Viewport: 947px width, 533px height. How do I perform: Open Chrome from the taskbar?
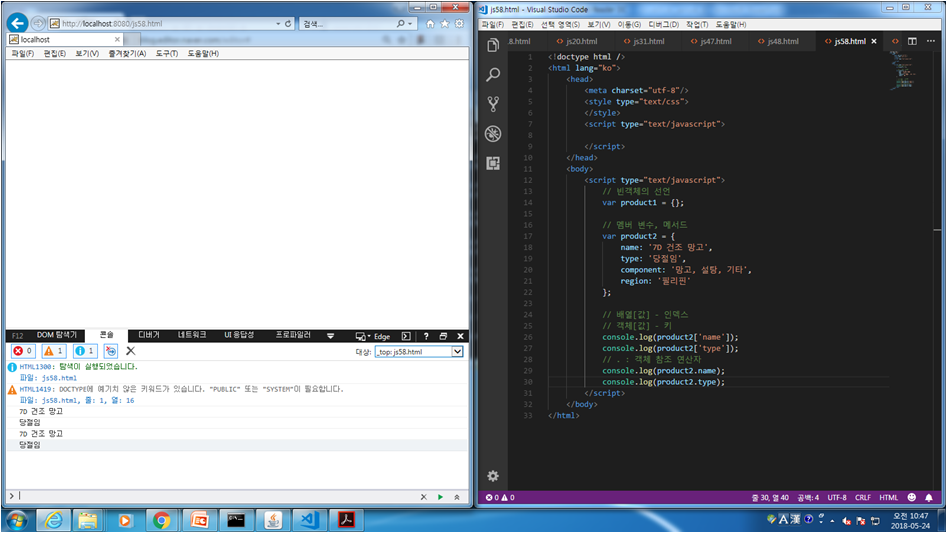[161, 520]
